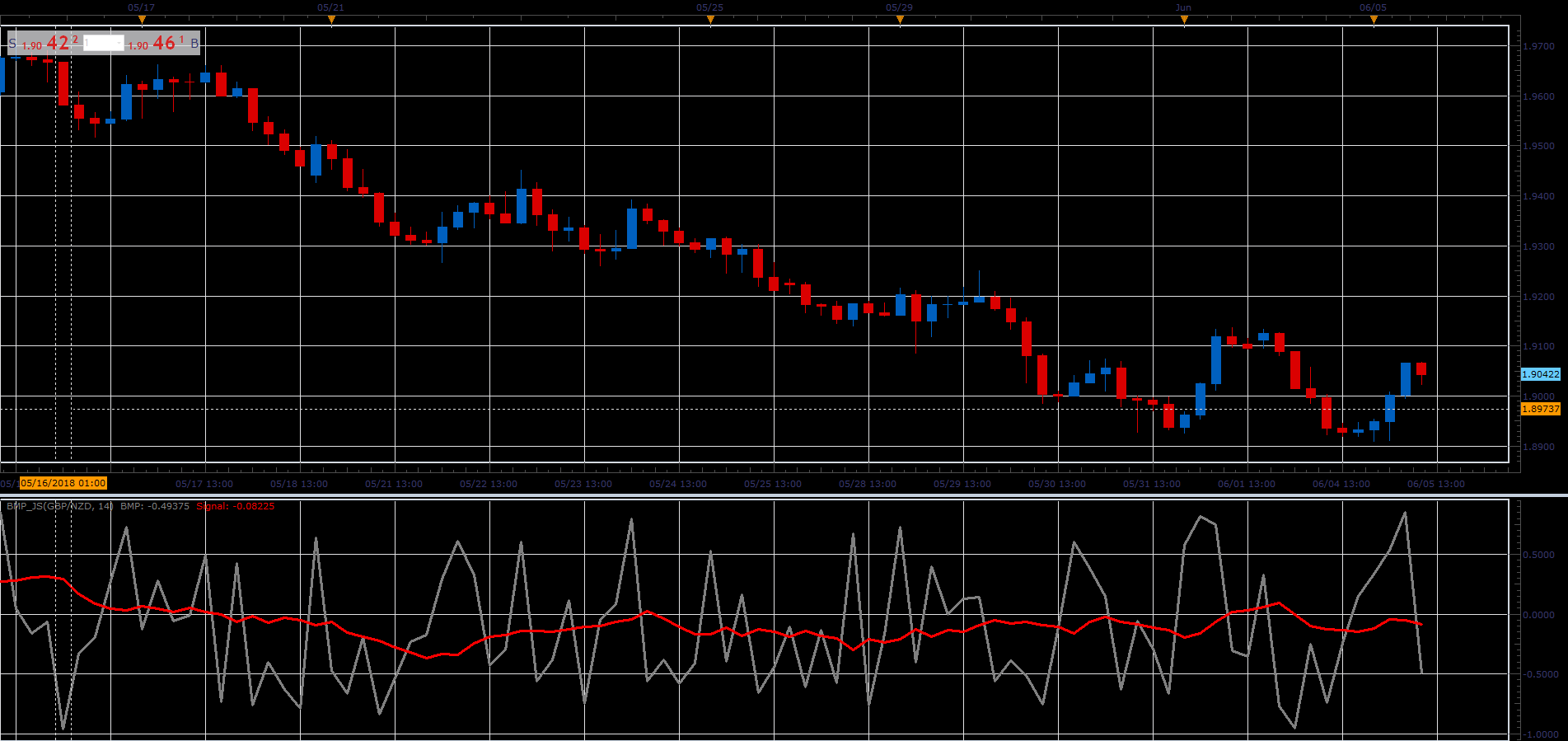The height and width of the screenshot is (741, 1568).
Task: Click the current price label 1.90422
Action: click(x=1541, y=374)
